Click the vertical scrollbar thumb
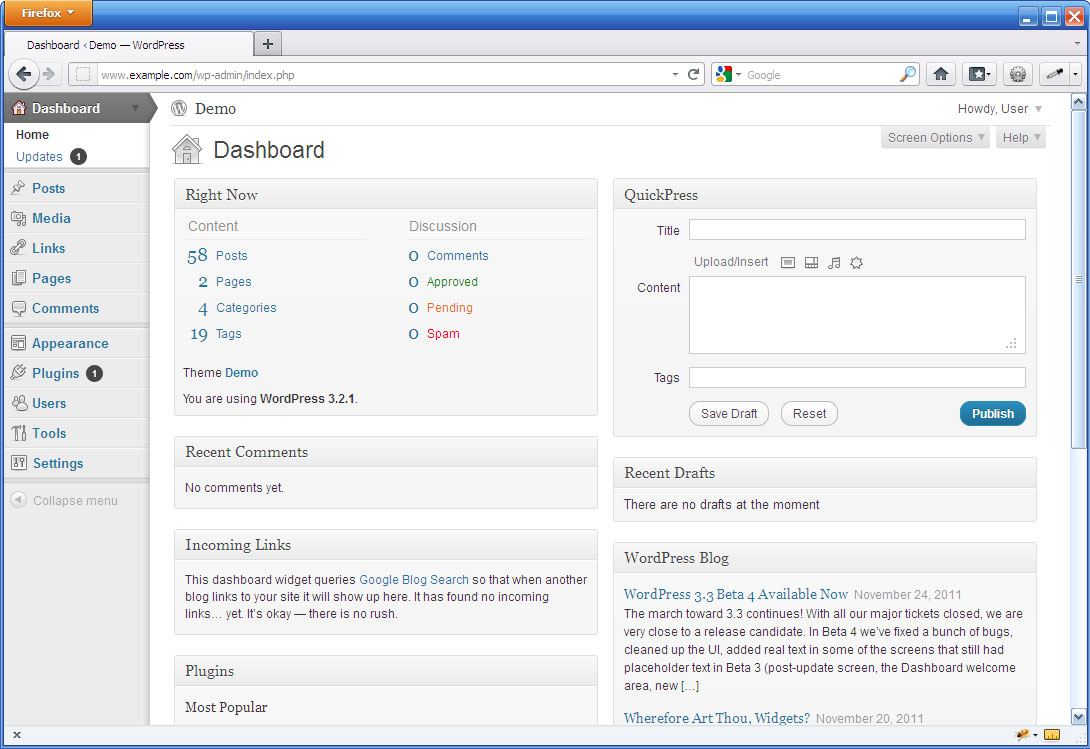Viewport: 1090px width, 749px height. pos(1078,280)
